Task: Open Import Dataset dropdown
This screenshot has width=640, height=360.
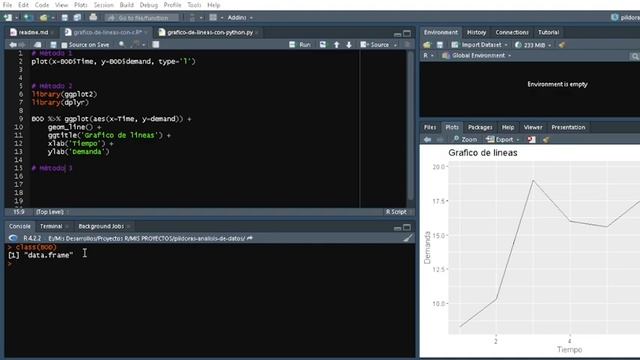Action: coord(479,45)
